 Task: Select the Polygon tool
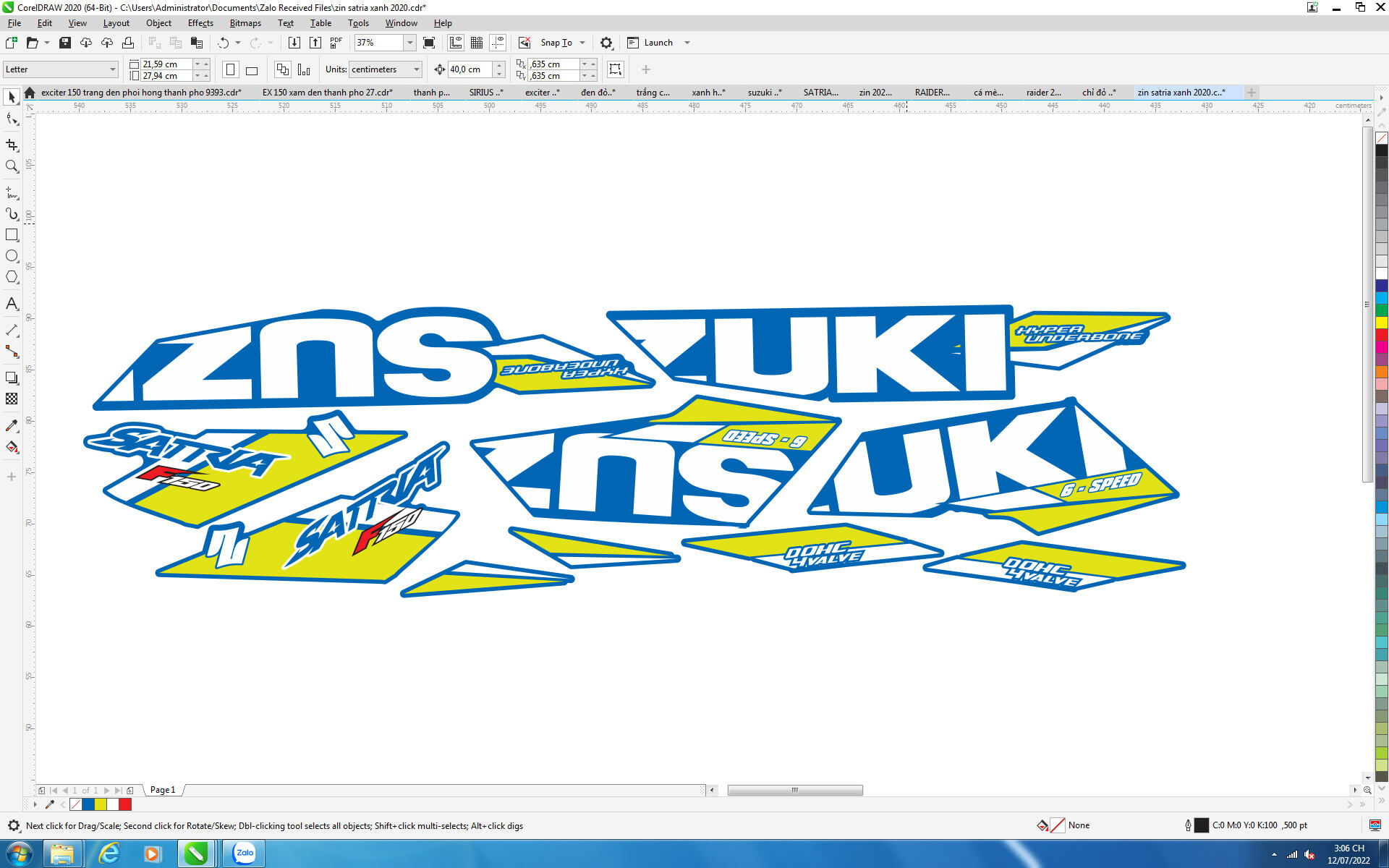12,277
